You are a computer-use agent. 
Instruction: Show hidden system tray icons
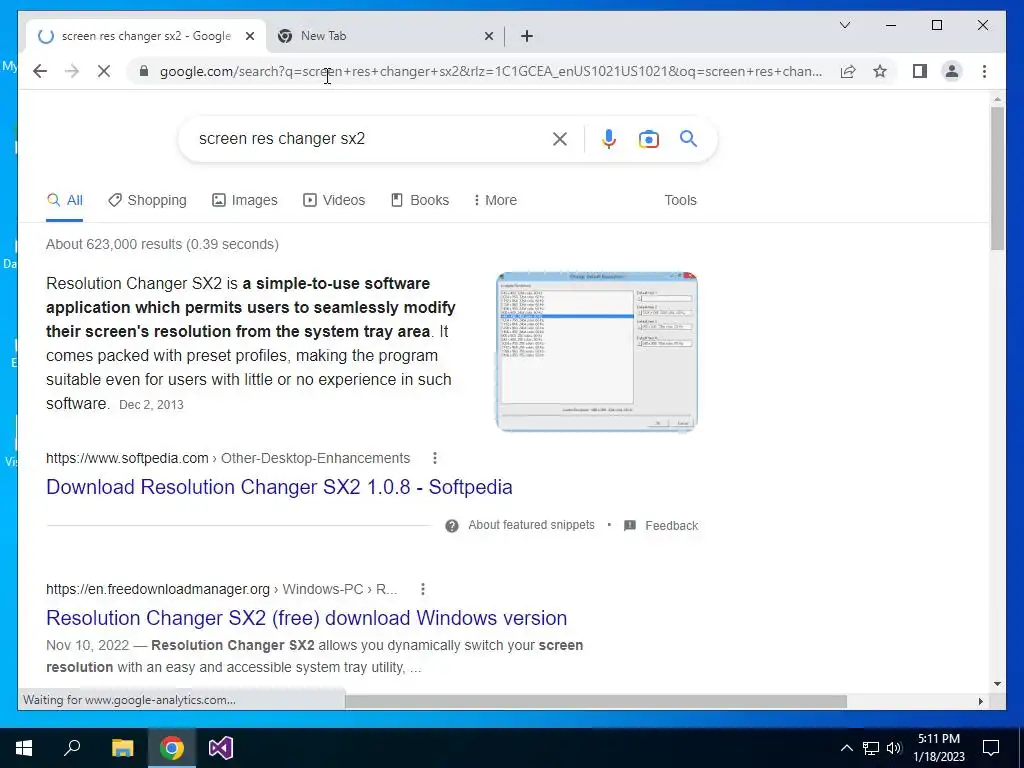click(x=846, y=748)
